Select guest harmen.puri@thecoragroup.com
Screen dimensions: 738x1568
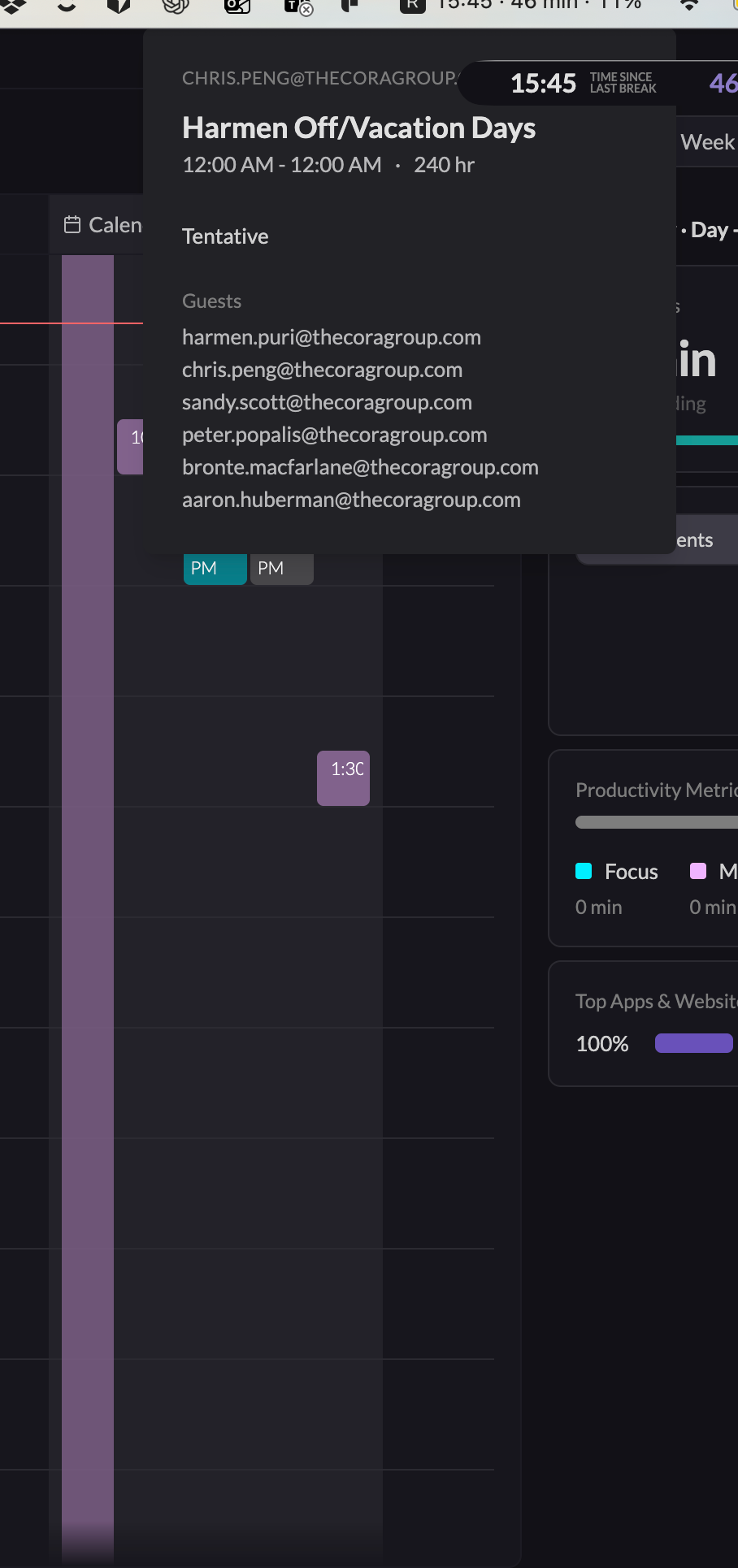point(332,337)
